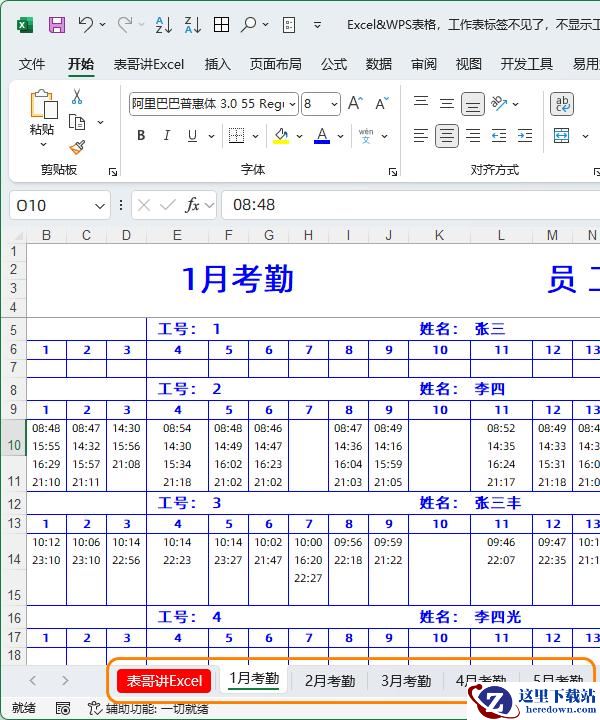Switch to the 审阅 ribbon tab
Viewport: 600px width, 720px height.
[x=423, y=64]
